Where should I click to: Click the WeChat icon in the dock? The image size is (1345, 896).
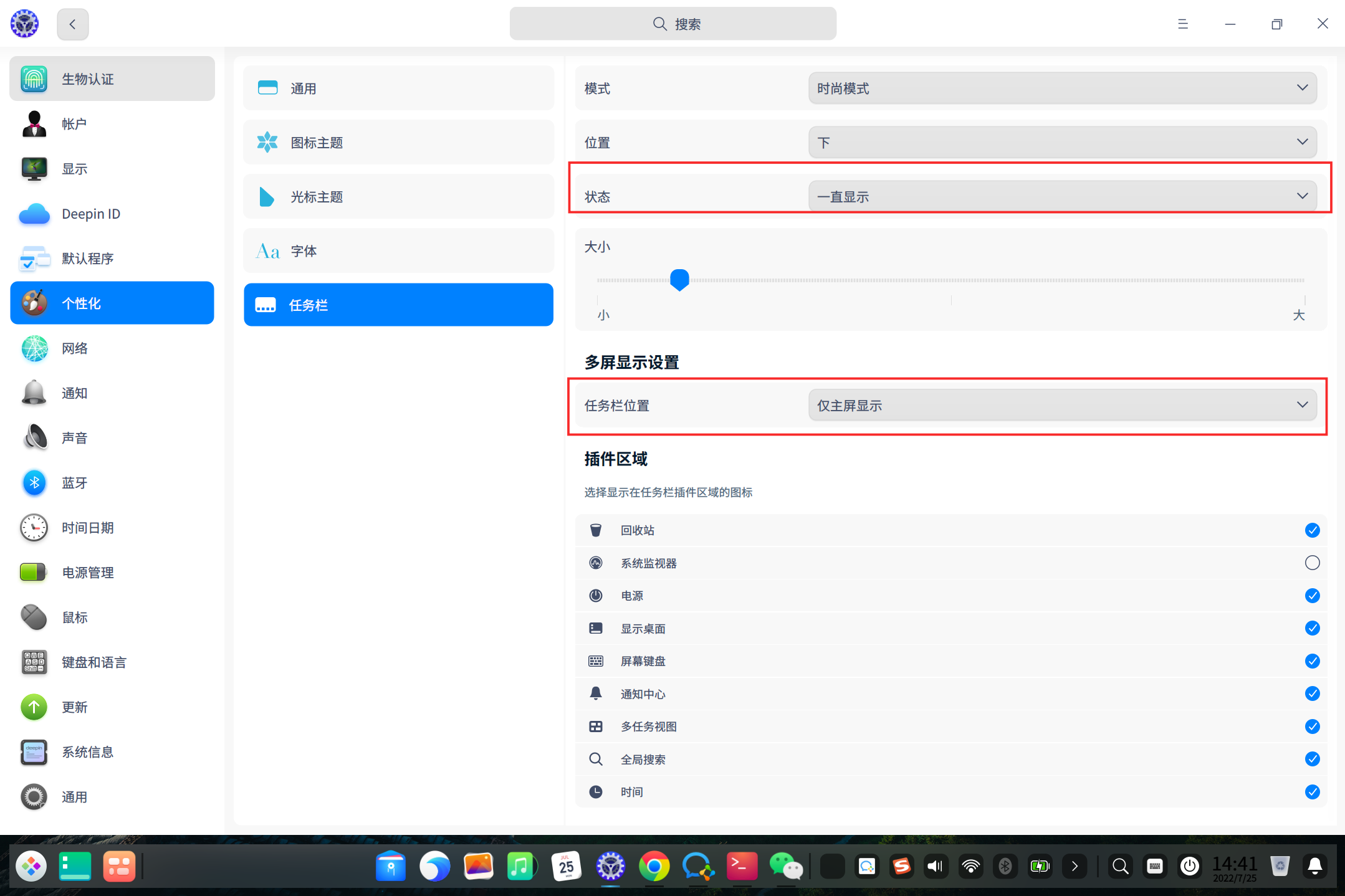786,866
